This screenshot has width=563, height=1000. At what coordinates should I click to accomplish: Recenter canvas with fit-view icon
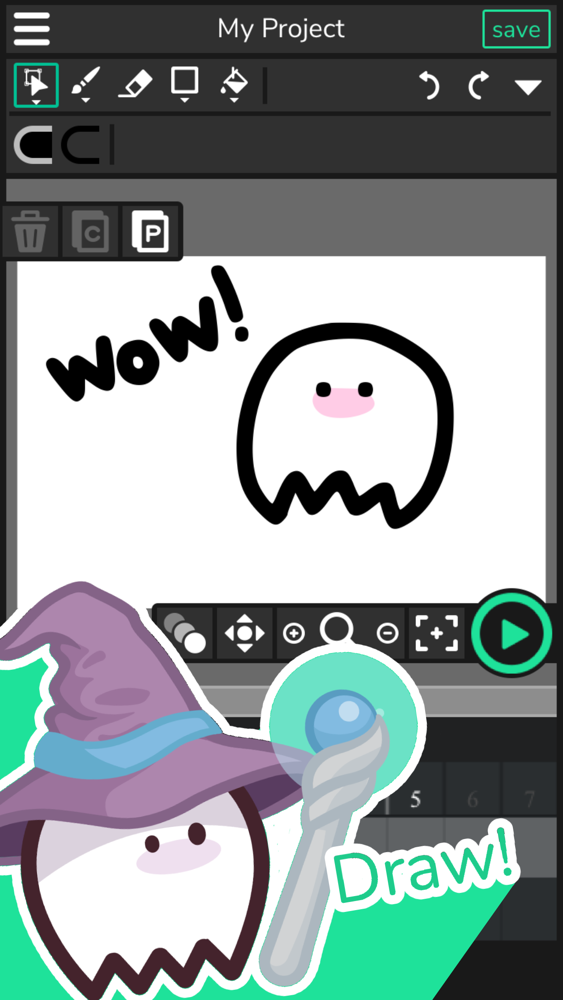437,633
